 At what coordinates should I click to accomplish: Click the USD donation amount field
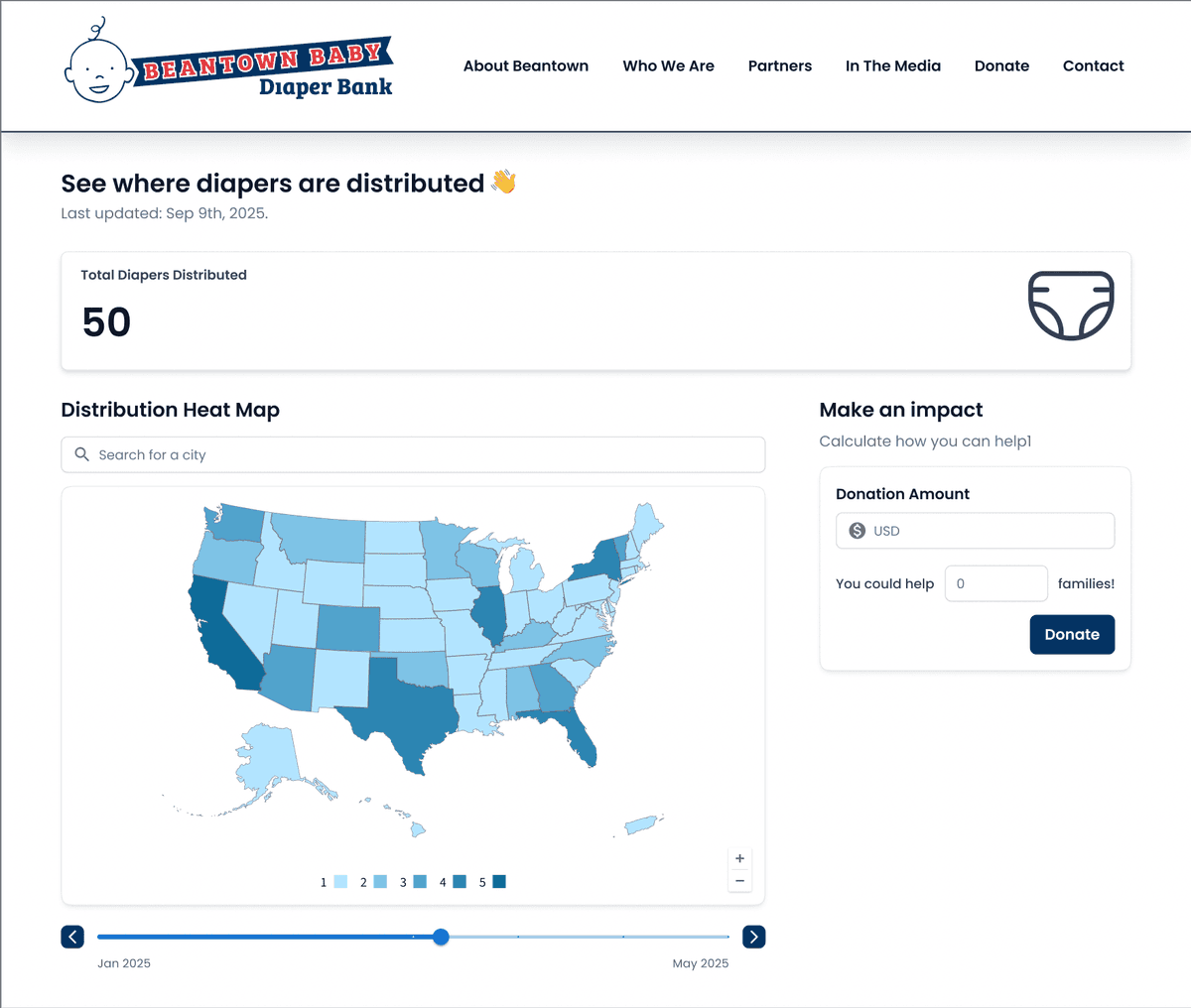(x=988, y=531)
